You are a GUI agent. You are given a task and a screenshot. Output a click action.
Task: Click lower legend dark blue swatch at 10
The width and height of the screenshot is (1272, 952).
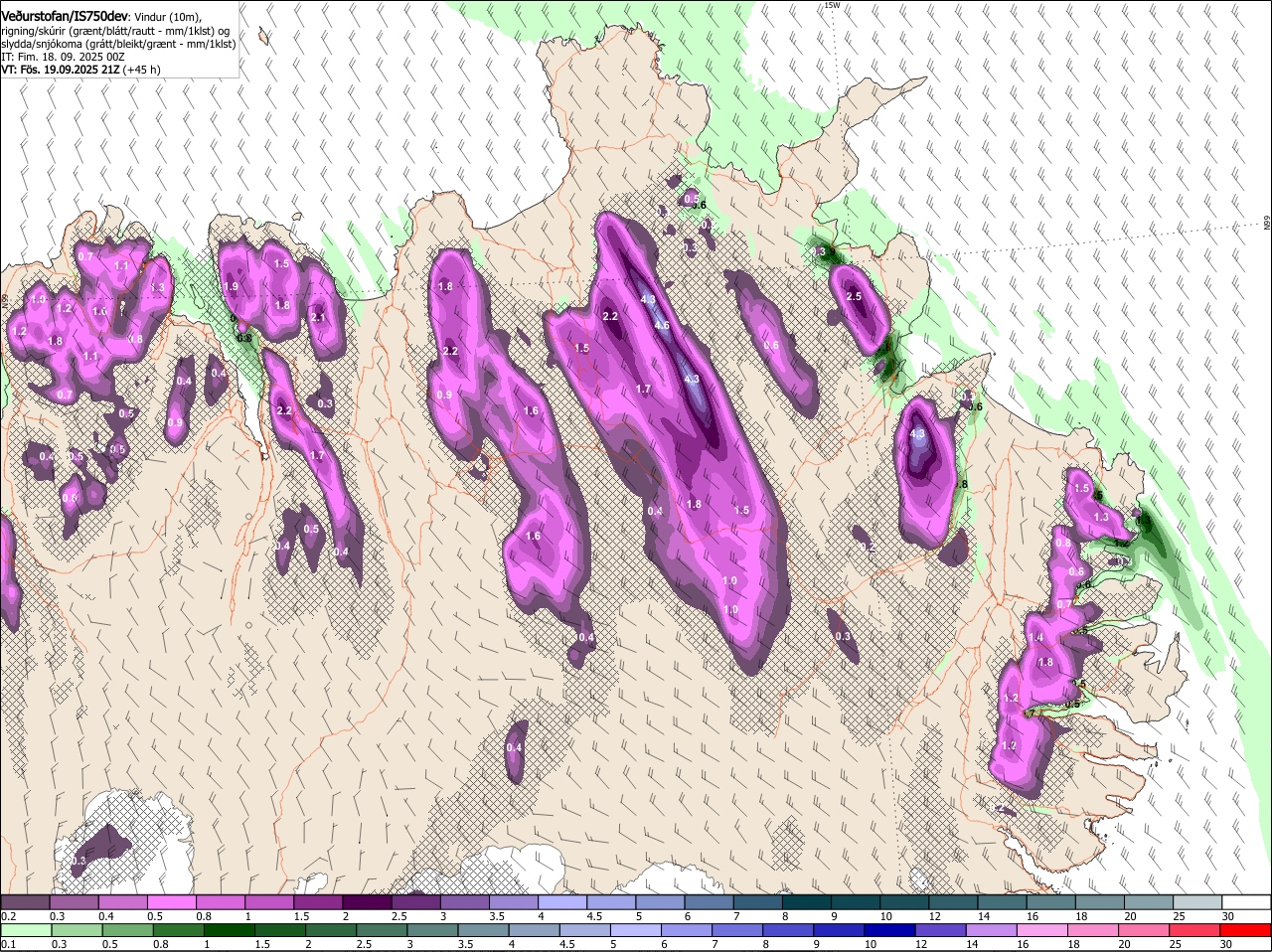click(889, 930)
